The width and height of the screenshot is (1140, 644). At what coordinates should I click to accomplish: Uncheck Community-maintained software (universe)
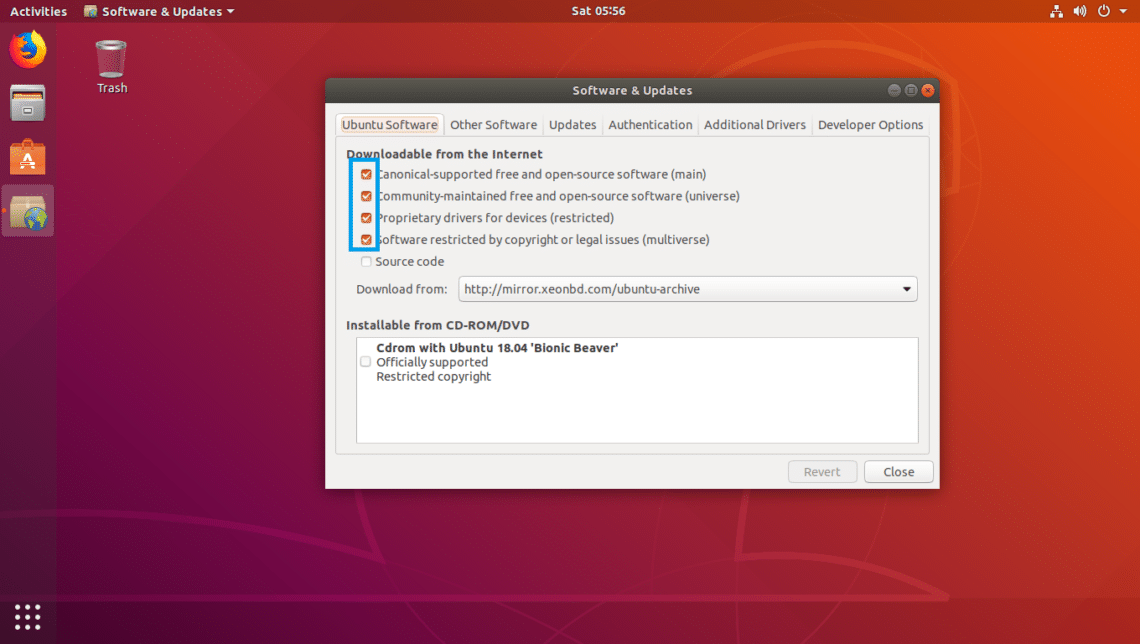366,196
